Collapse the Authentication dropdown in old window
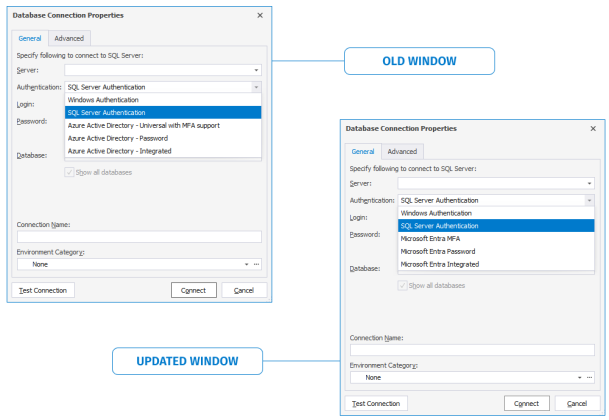The width and height of the screenshot is (609, 420). point(256,87)
